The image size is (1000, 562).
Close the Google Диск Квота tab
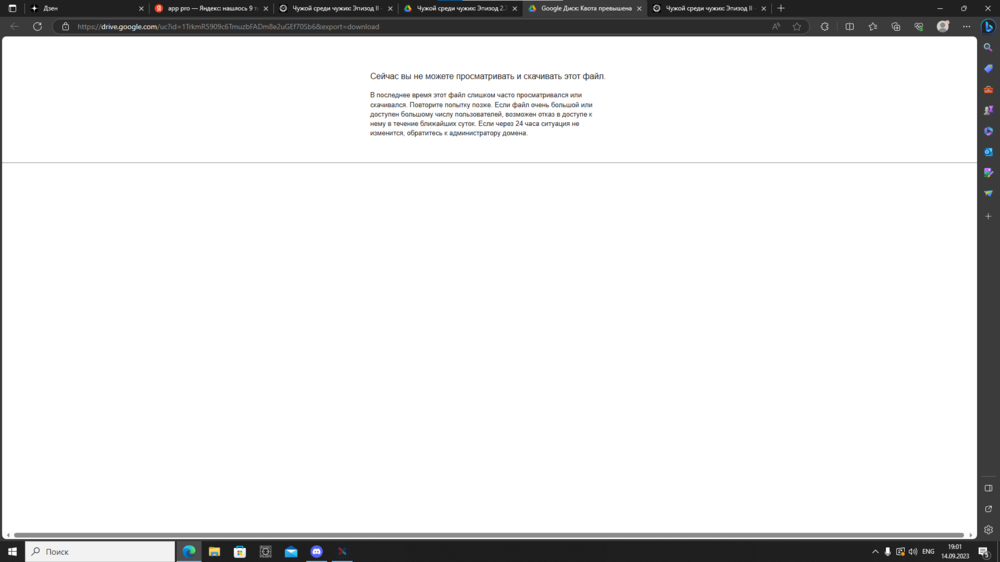pos(639,8)
